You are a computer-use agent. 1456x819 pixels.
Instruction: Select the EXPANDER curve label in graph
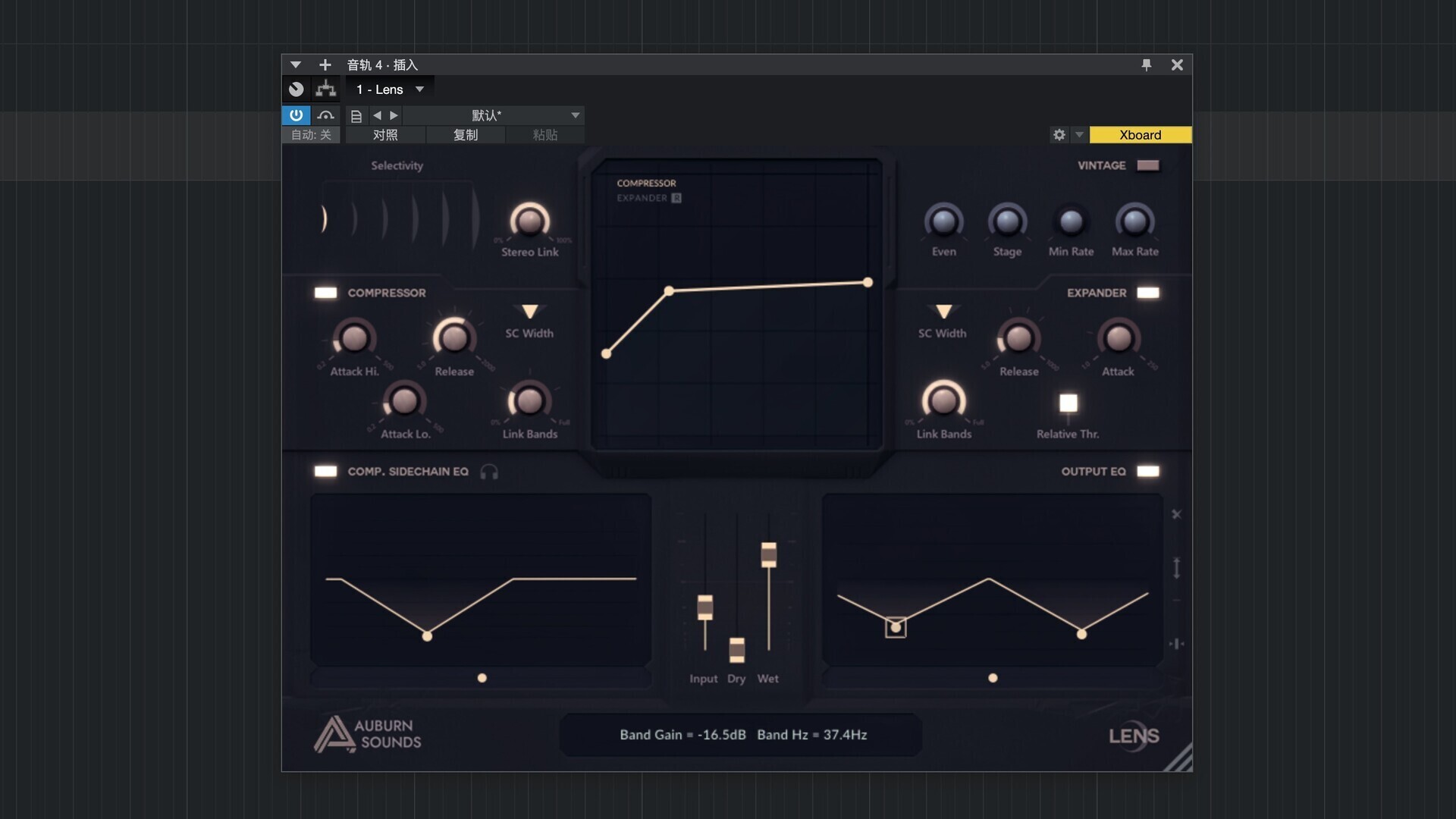642,198
